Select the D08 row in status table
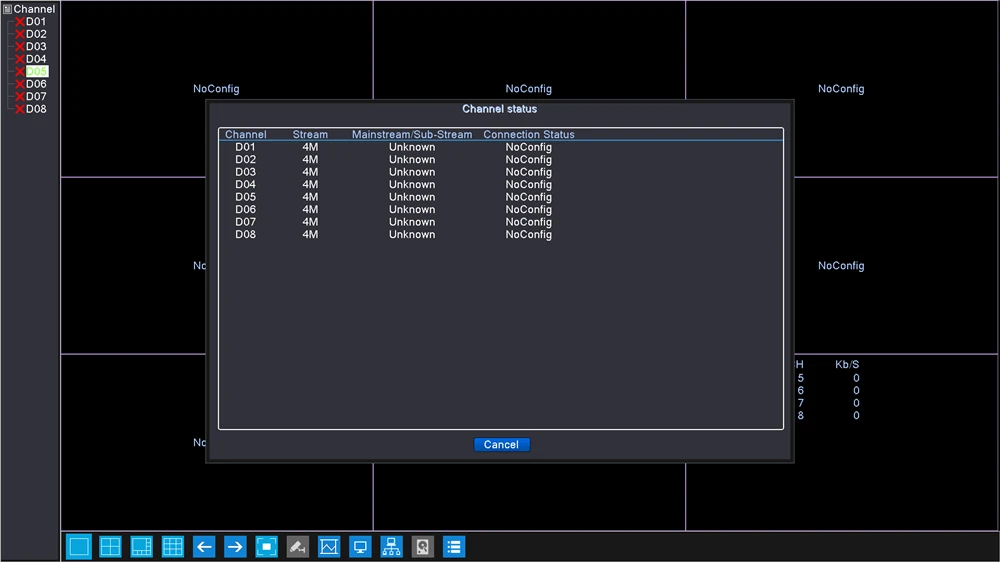 click(501, 234)
